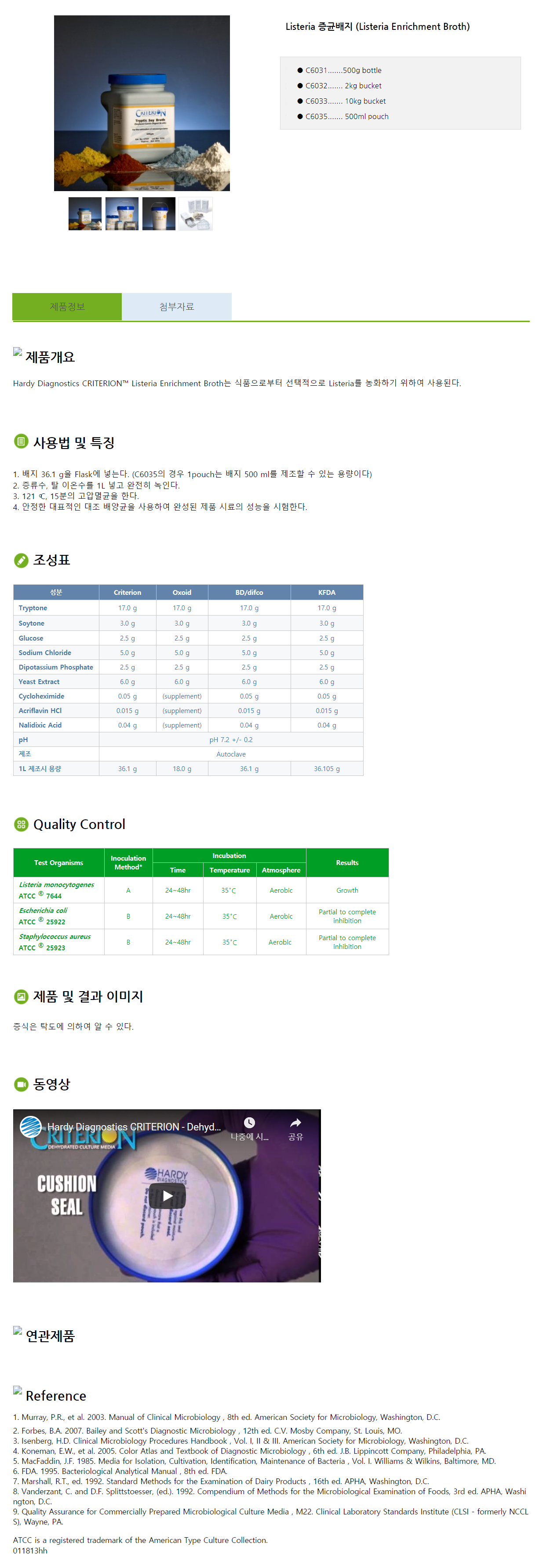Click the camera icon beside 동영상
Screen dimensions: 543x1568
[x=22, y=1084]
